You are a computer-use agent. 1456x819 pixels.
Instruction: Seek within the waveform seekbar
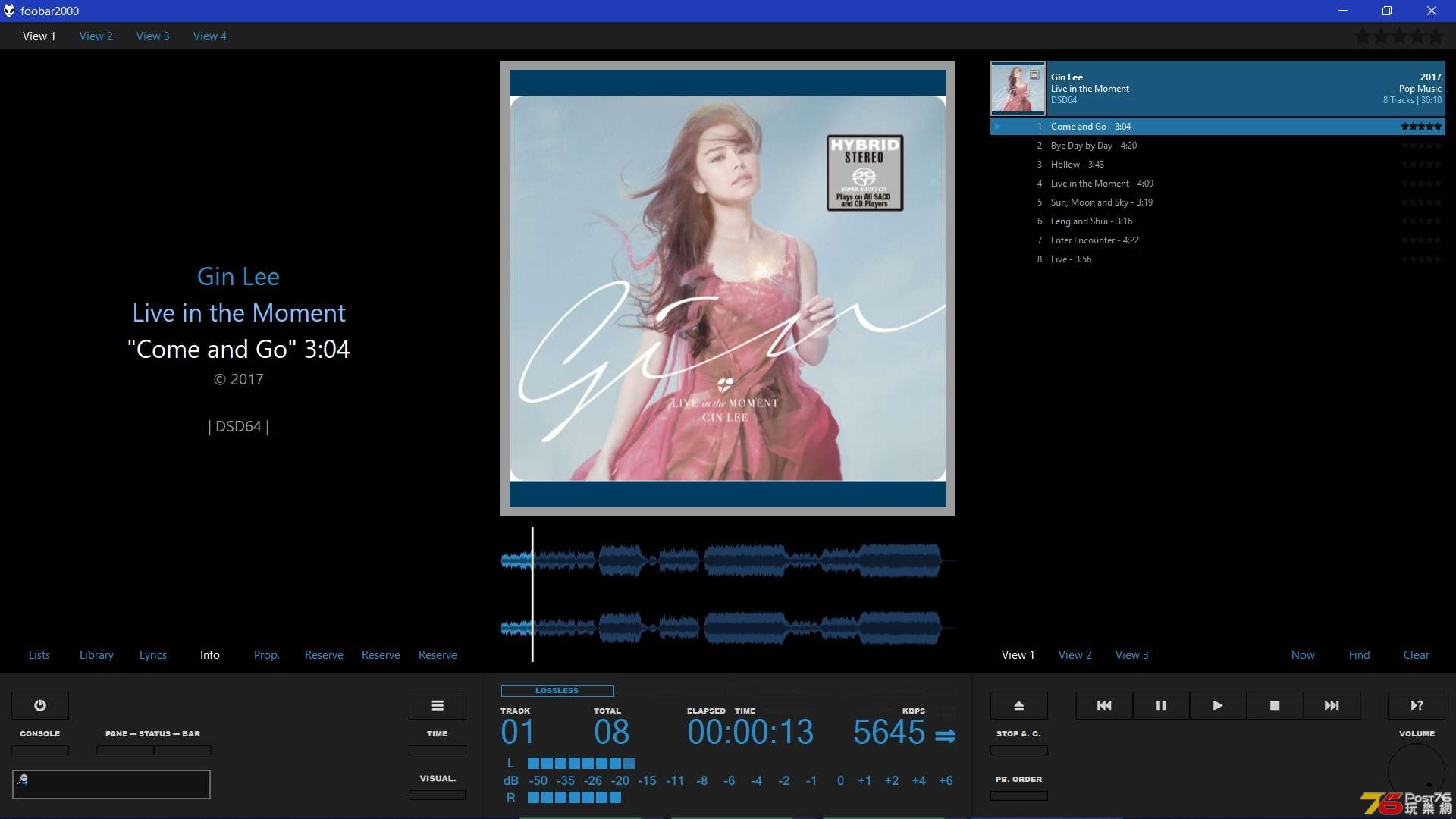(728, 595)
